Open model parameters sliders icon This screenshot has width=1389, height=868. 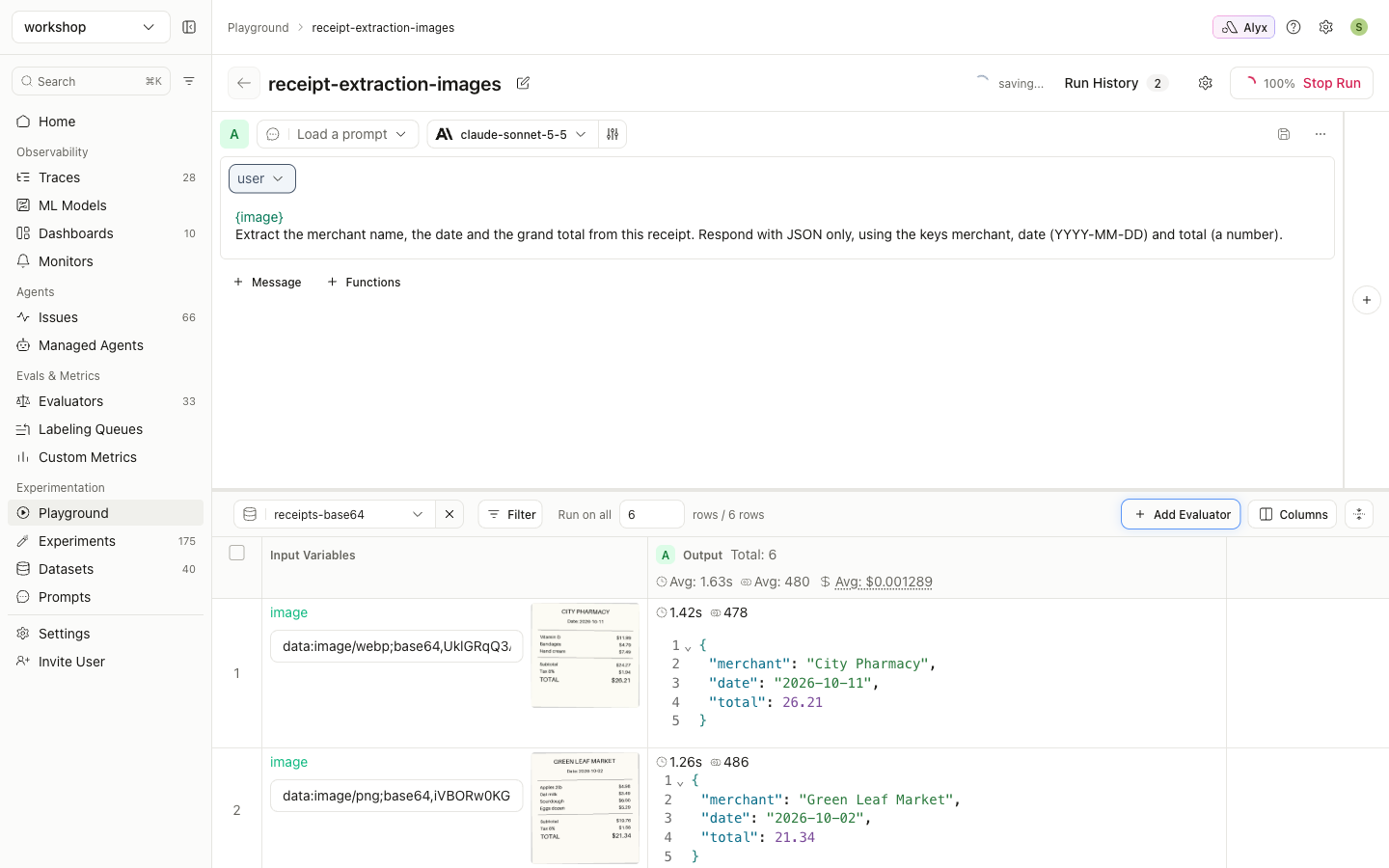[x=613, y=134]
